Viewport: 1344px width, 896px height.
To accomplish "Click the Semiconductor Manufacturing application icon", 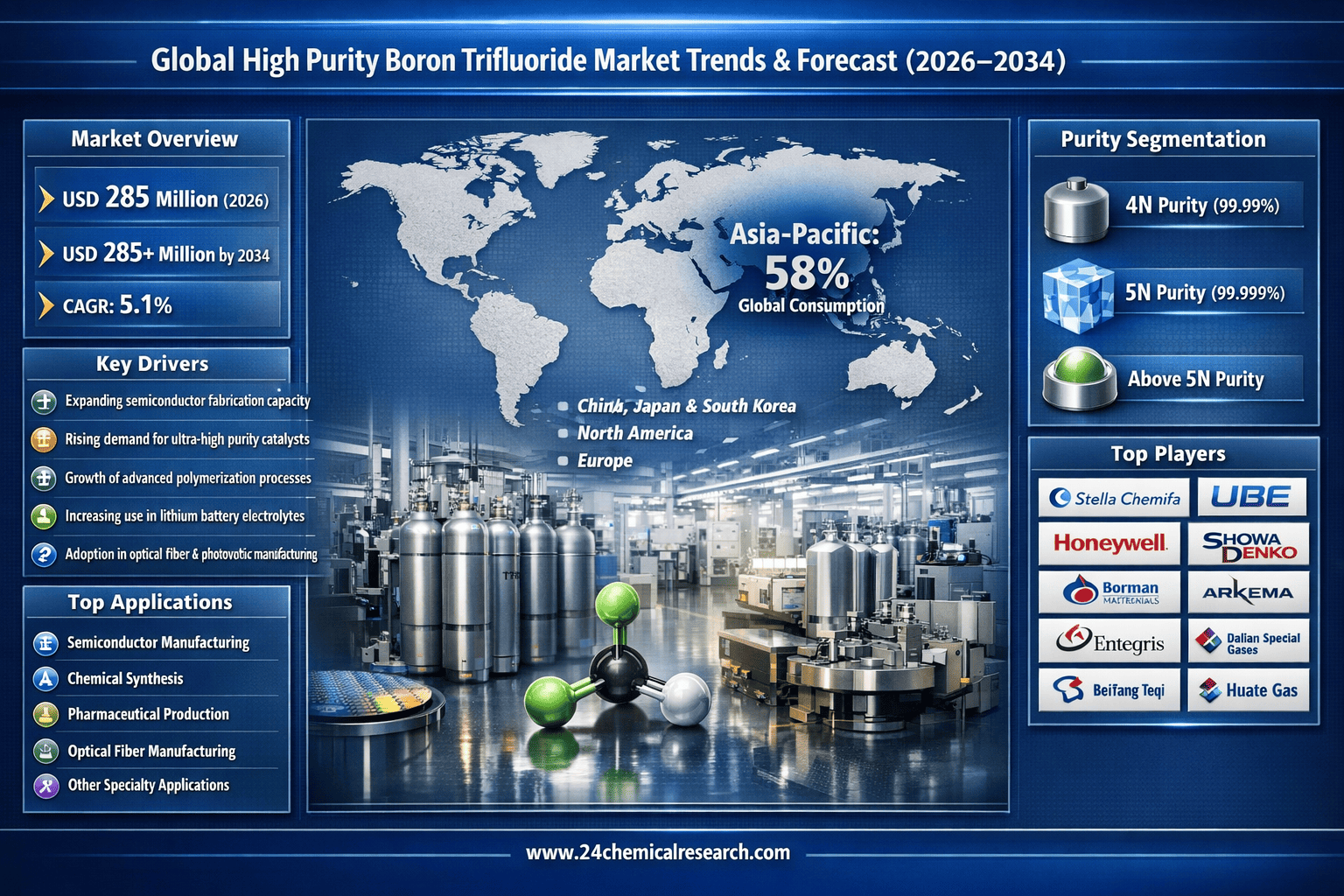I will (45, 643).
